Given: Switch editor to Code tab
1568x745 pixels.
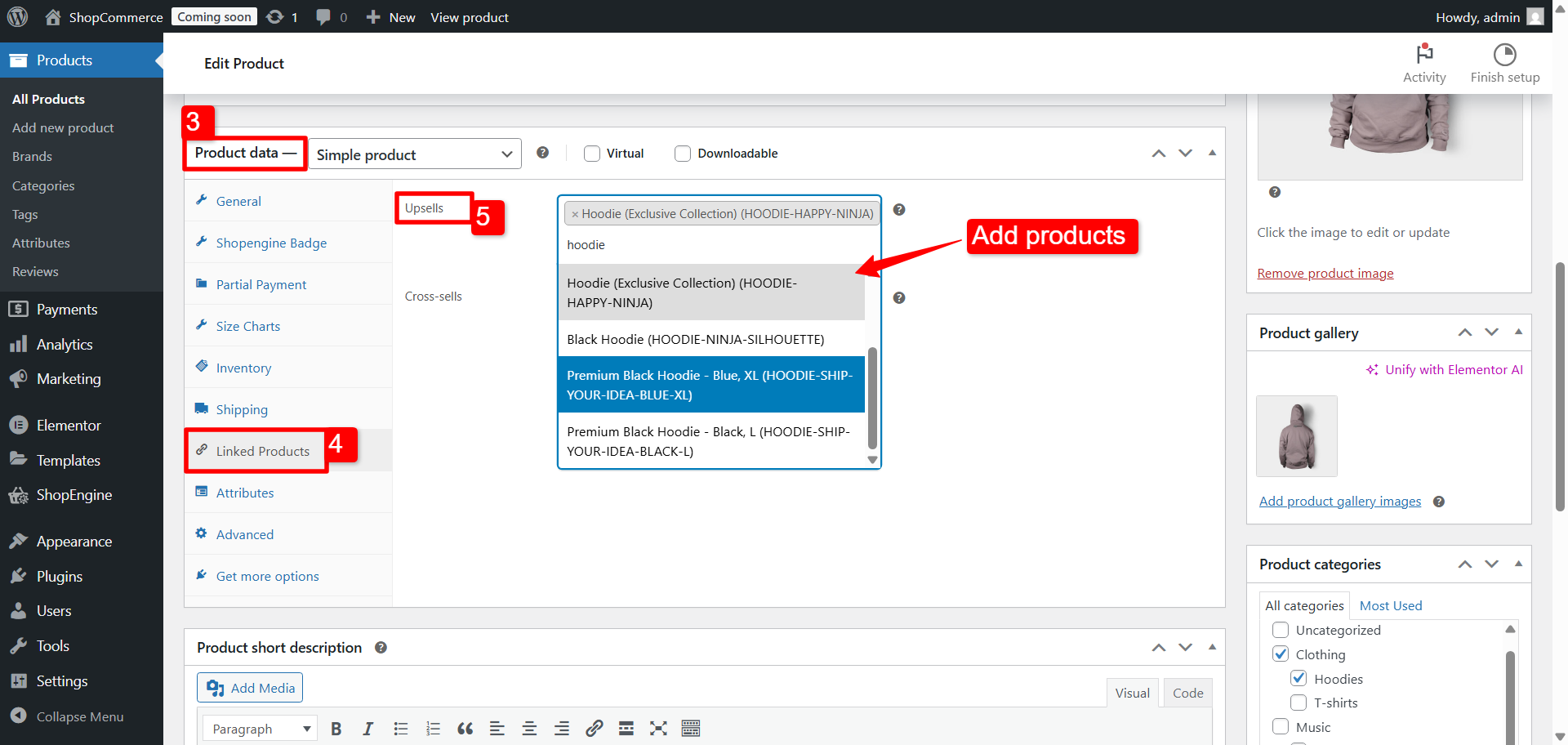Looking at the screenshot, I should point(1187,693).
